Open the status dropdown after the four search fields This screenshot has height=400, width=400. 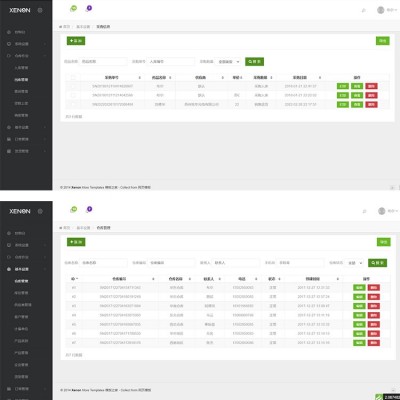coord(355,263)
